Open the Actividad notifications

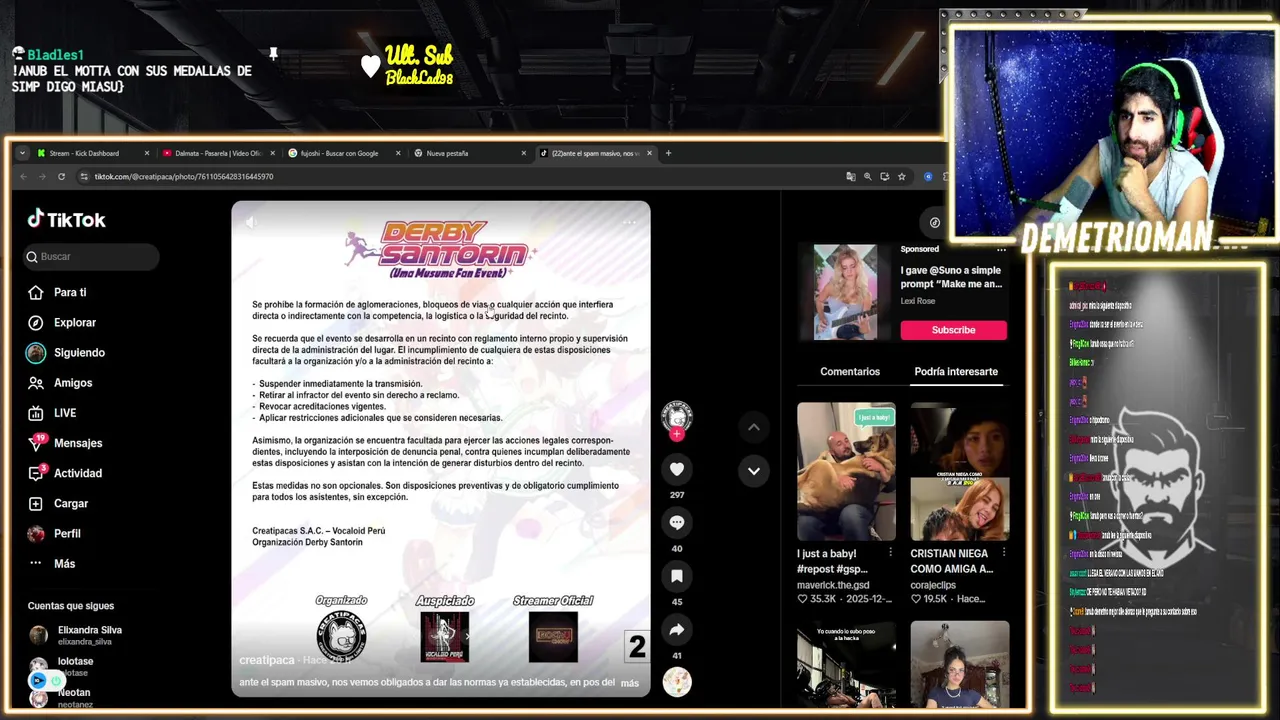pos(78,473)
